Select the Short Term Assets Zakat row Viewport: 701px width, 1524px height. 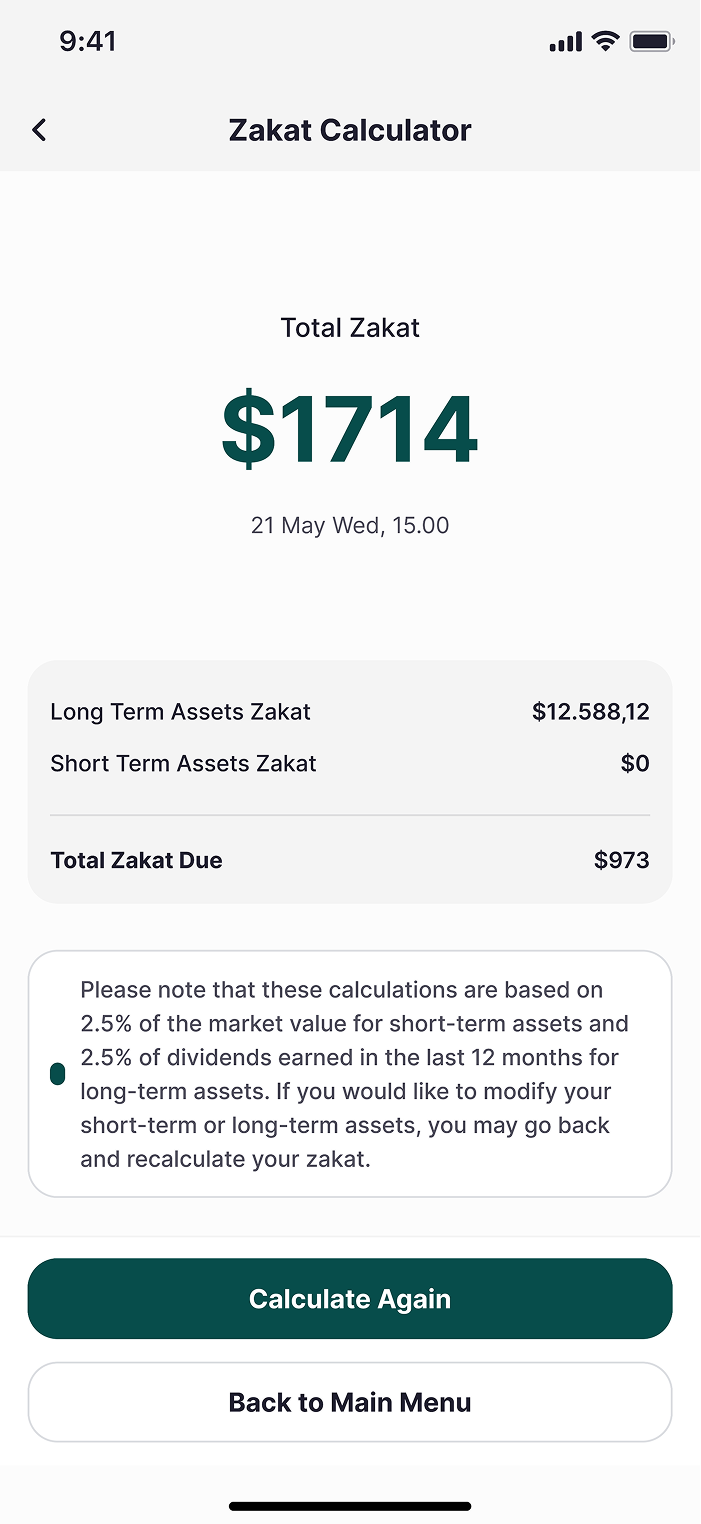tap(183, 763)
